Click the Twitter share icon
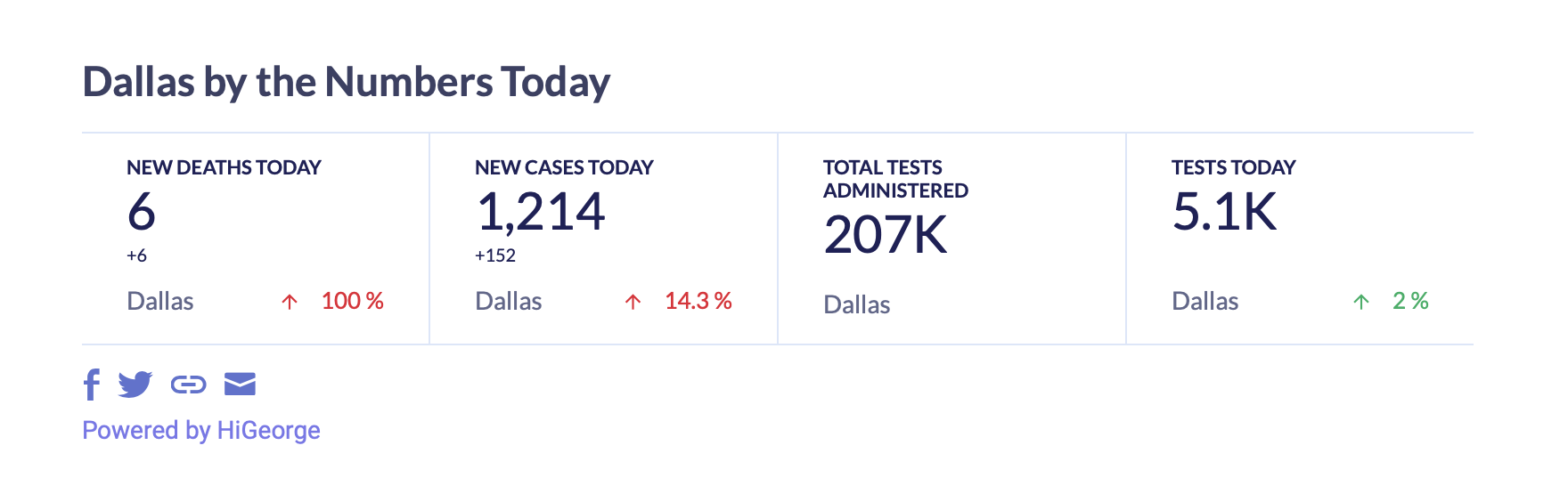This screenshot has height=486, width=1568. pos(135,385)
